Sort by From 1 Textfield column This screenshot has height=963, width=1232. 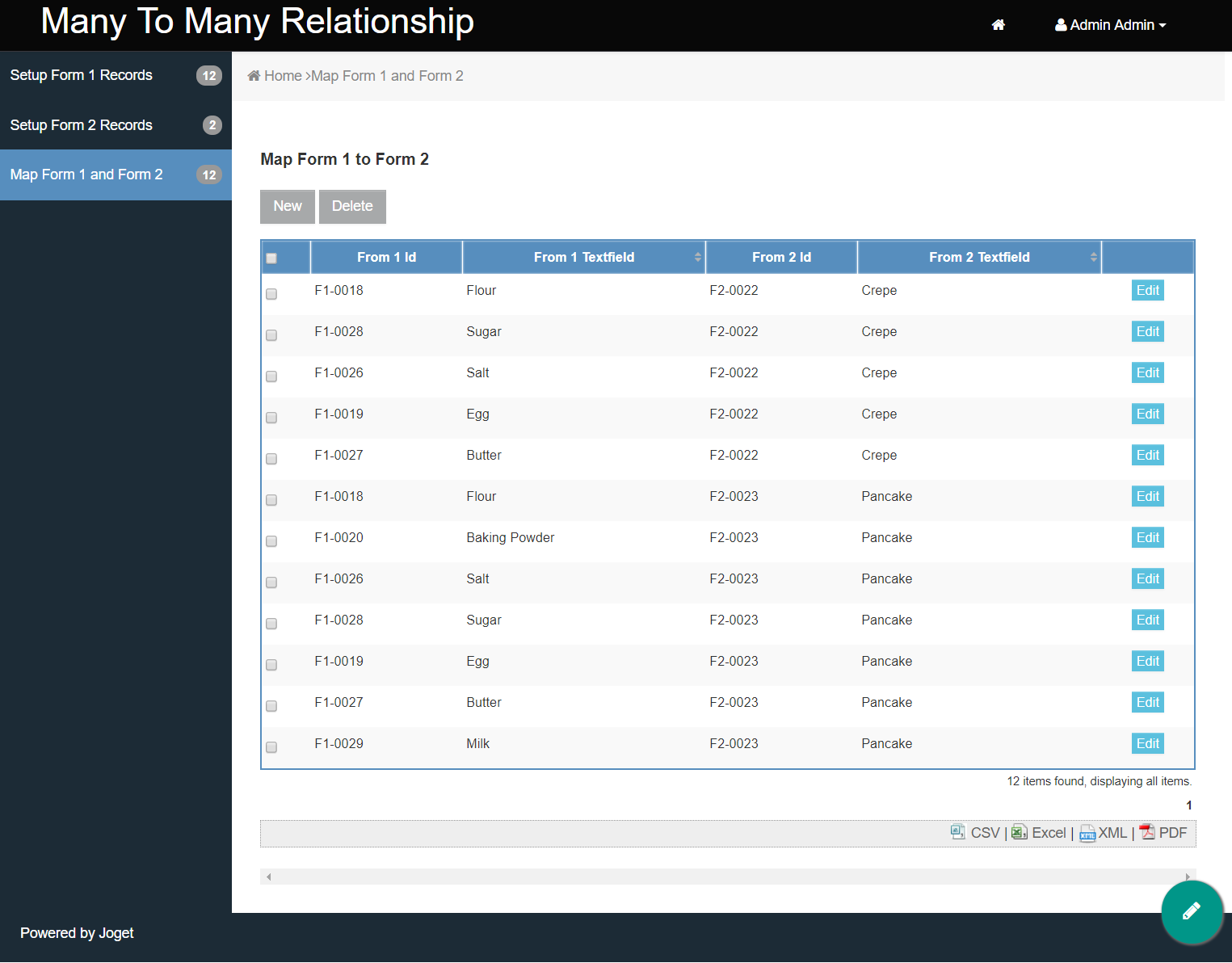(x=584, y=257)
